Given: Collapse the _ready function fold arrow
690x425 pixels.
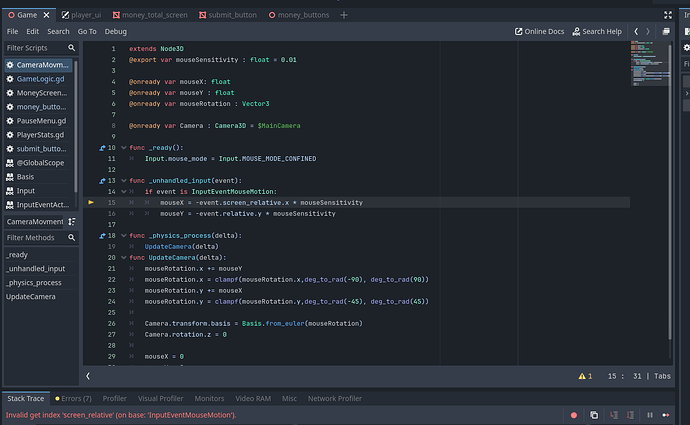Looking at the screenshot, I should pyautogui.click(x=124, y=148).
